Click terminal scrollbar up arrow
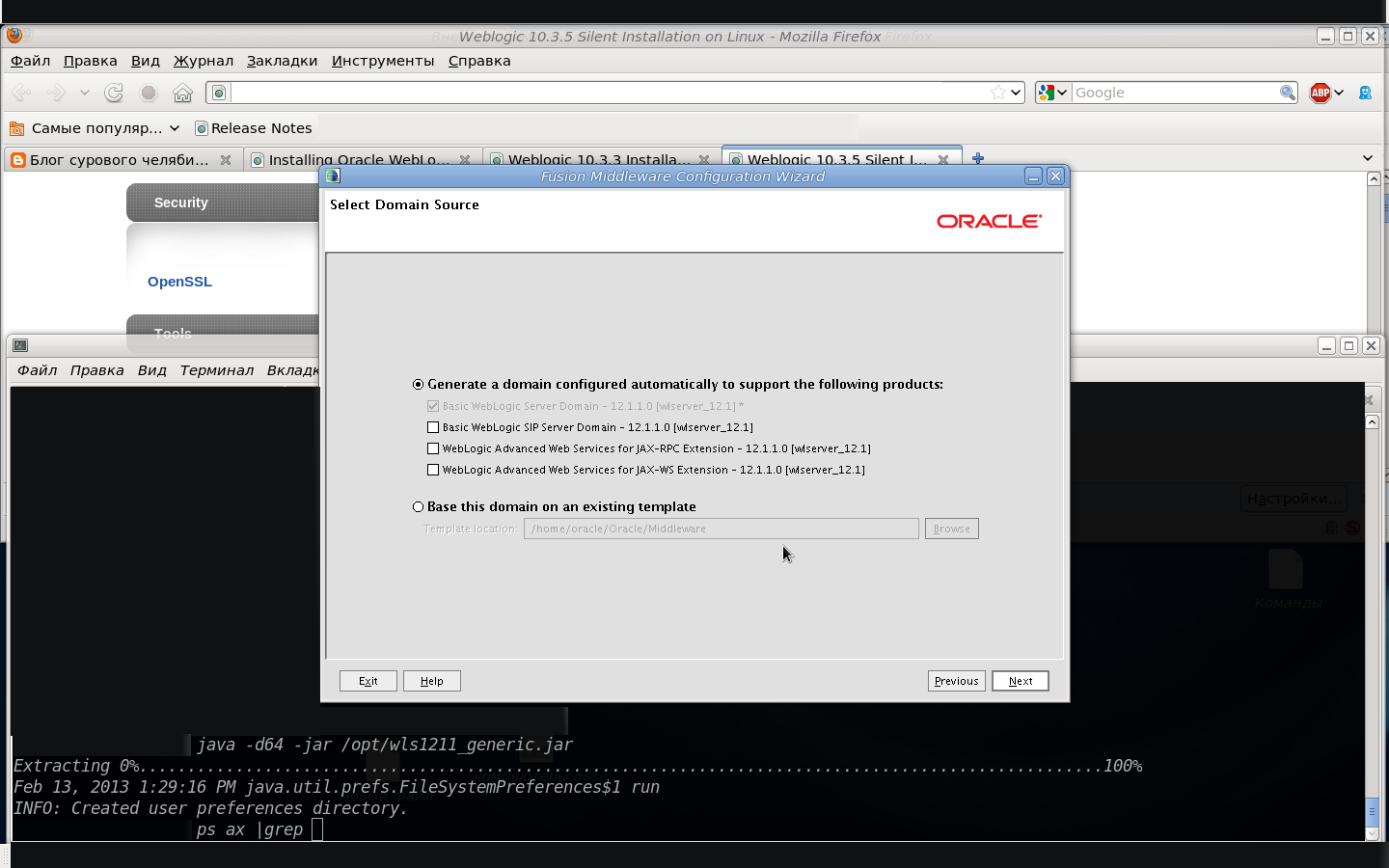This screenshot has width=1389, height=868. [x=1373, y=422]
